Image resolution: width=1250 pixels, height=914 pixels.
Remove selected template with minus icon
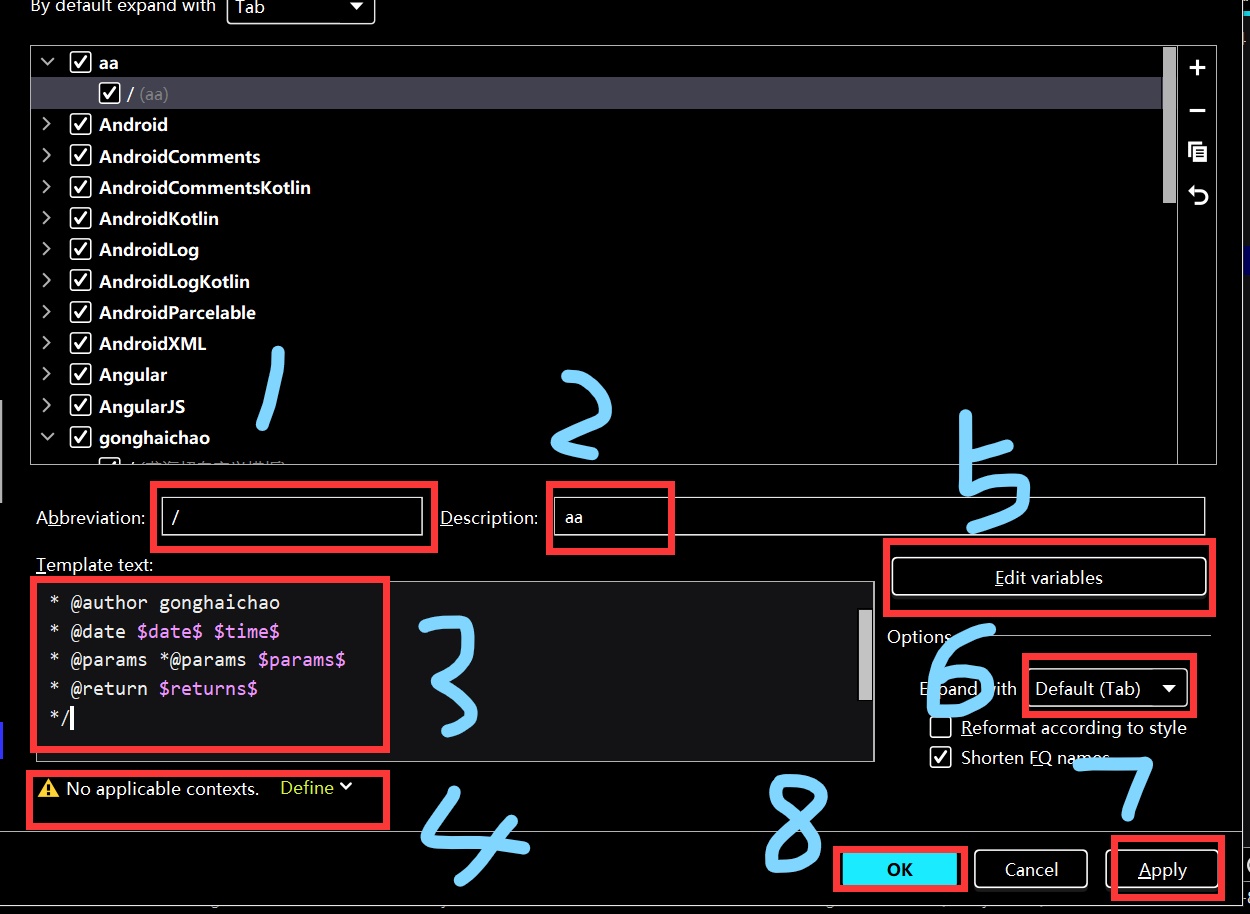[1197, 111]
